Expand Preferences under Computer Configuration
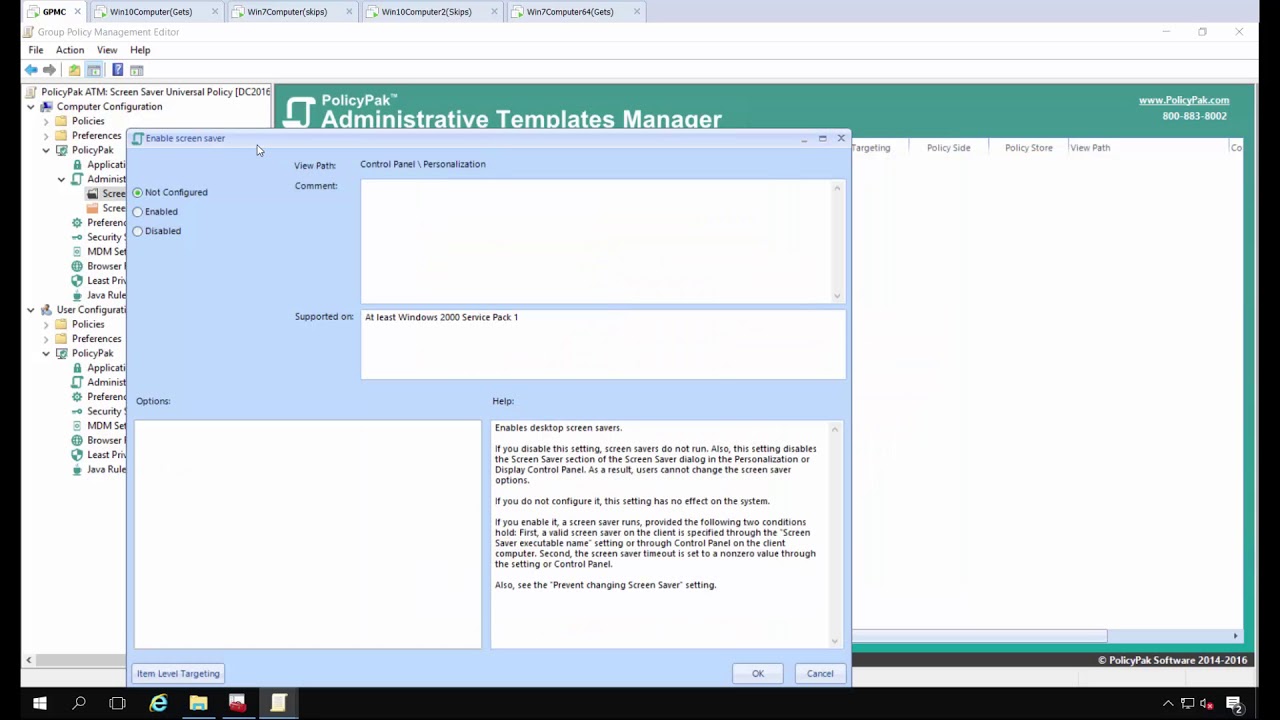The height and width of the screenshot is (720, 1280). [x=46, y=136]
